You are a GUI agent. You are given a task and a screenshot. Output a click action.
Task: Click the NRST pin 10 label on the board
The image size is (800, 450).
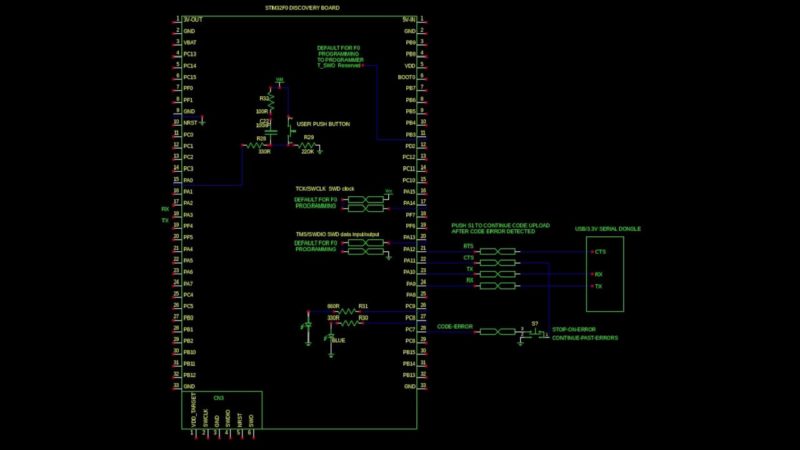(190, 123)
